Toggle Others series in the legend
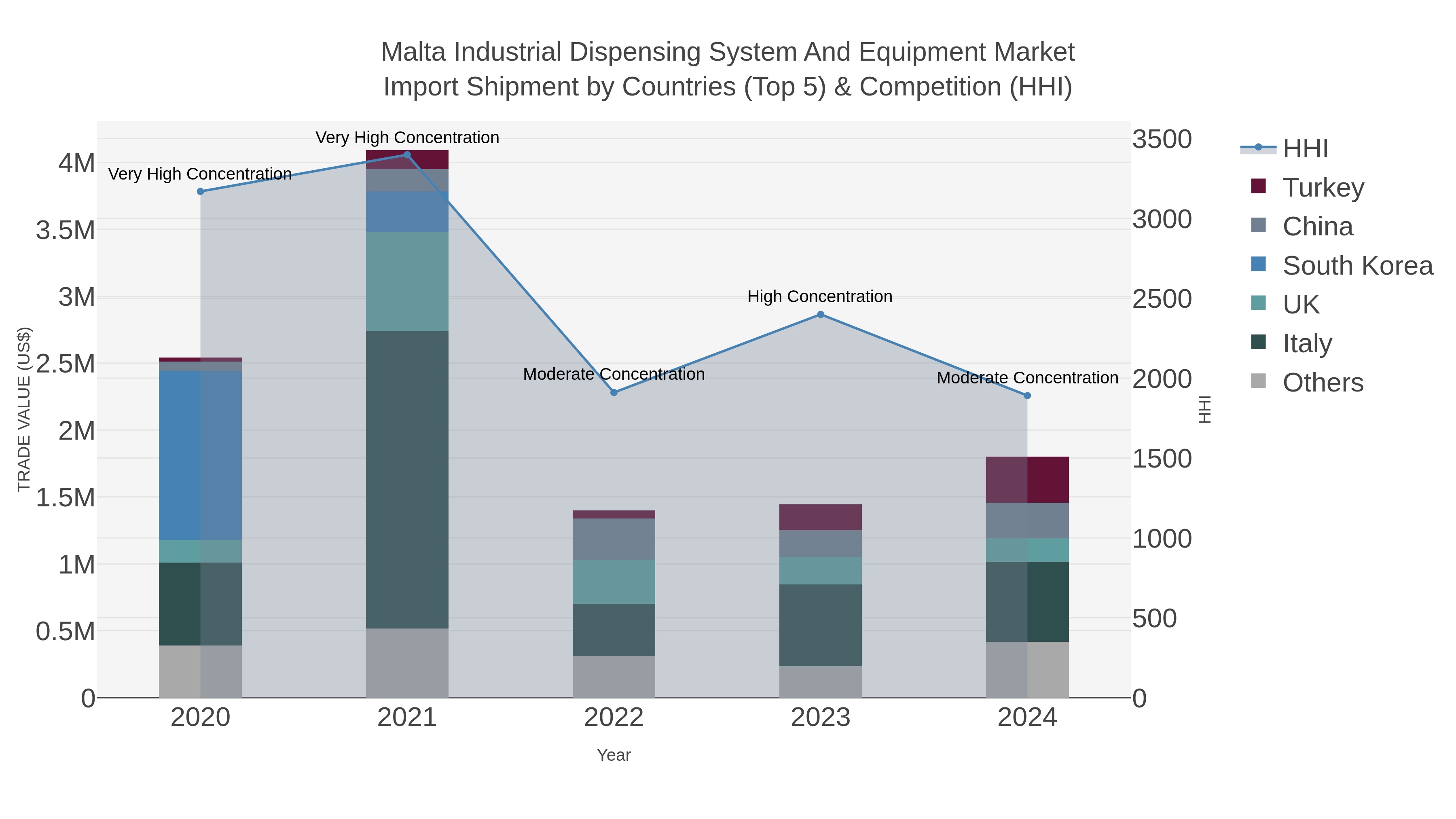 [1307, 382]
